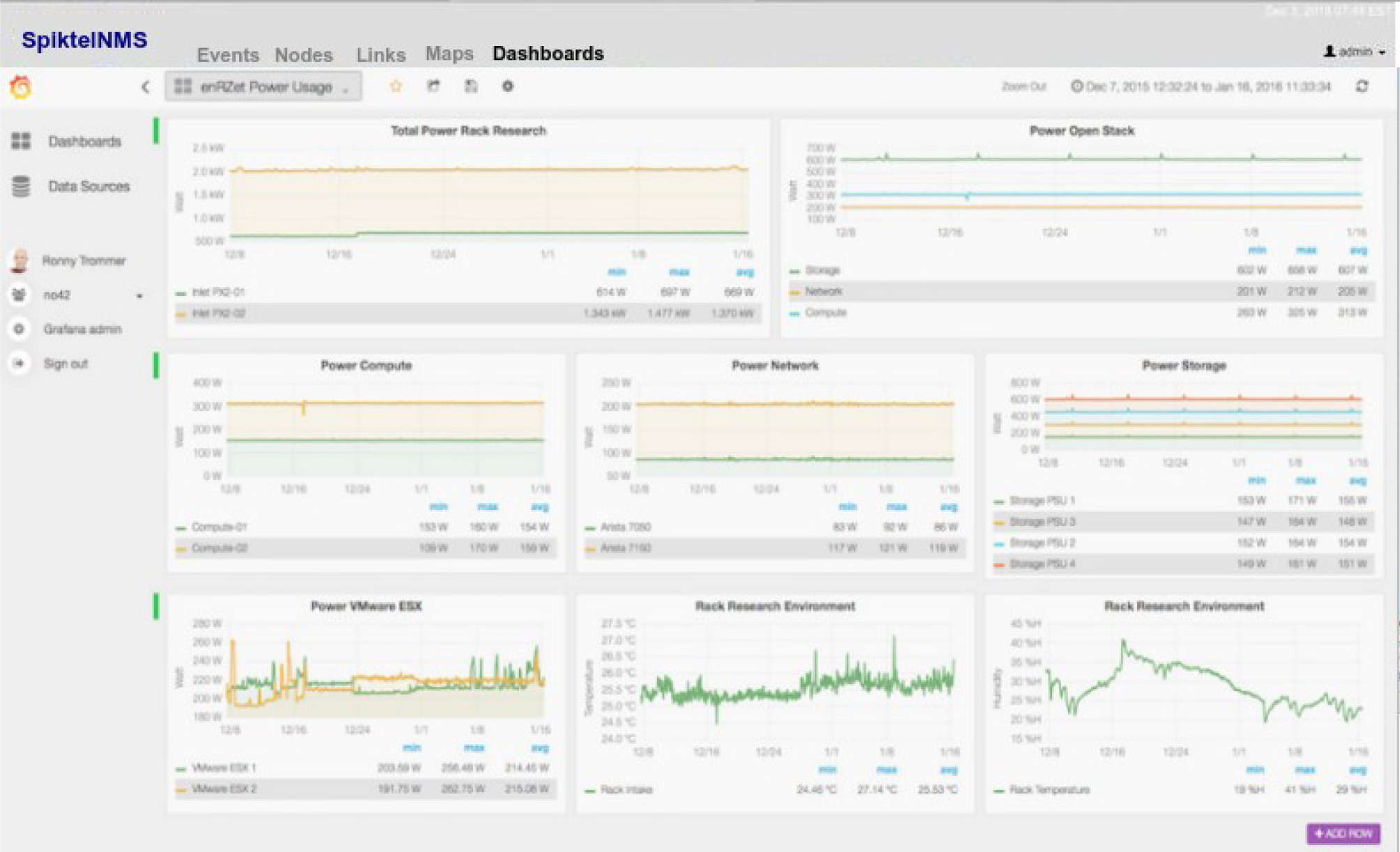Click the admin user icon at top right
This screenshot has width=1400, height=852.
(1330, 51)
